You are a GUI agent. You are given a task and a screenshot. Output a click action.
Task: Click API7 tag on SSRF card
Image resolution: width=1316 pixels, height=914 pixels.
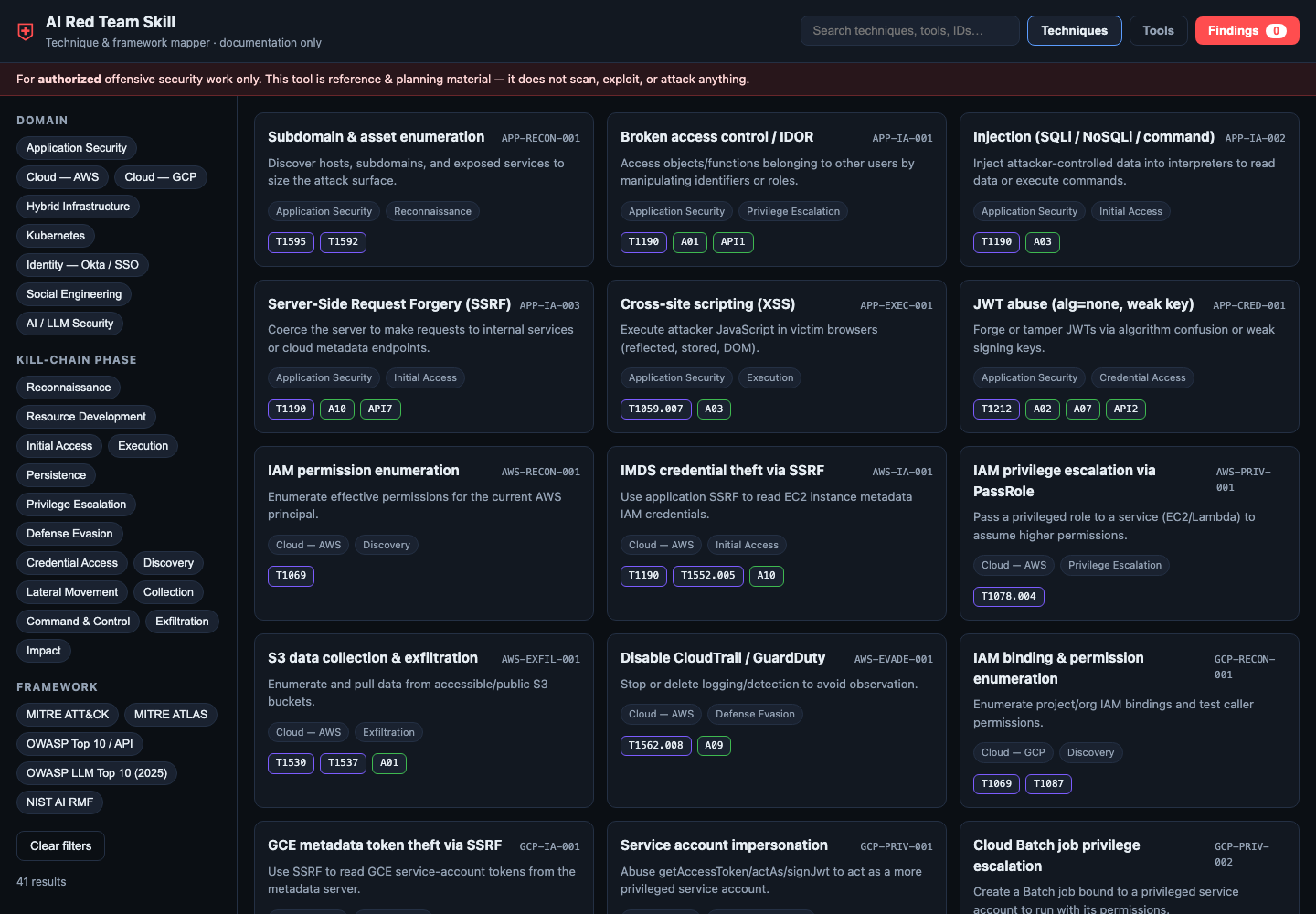point(380,409)
